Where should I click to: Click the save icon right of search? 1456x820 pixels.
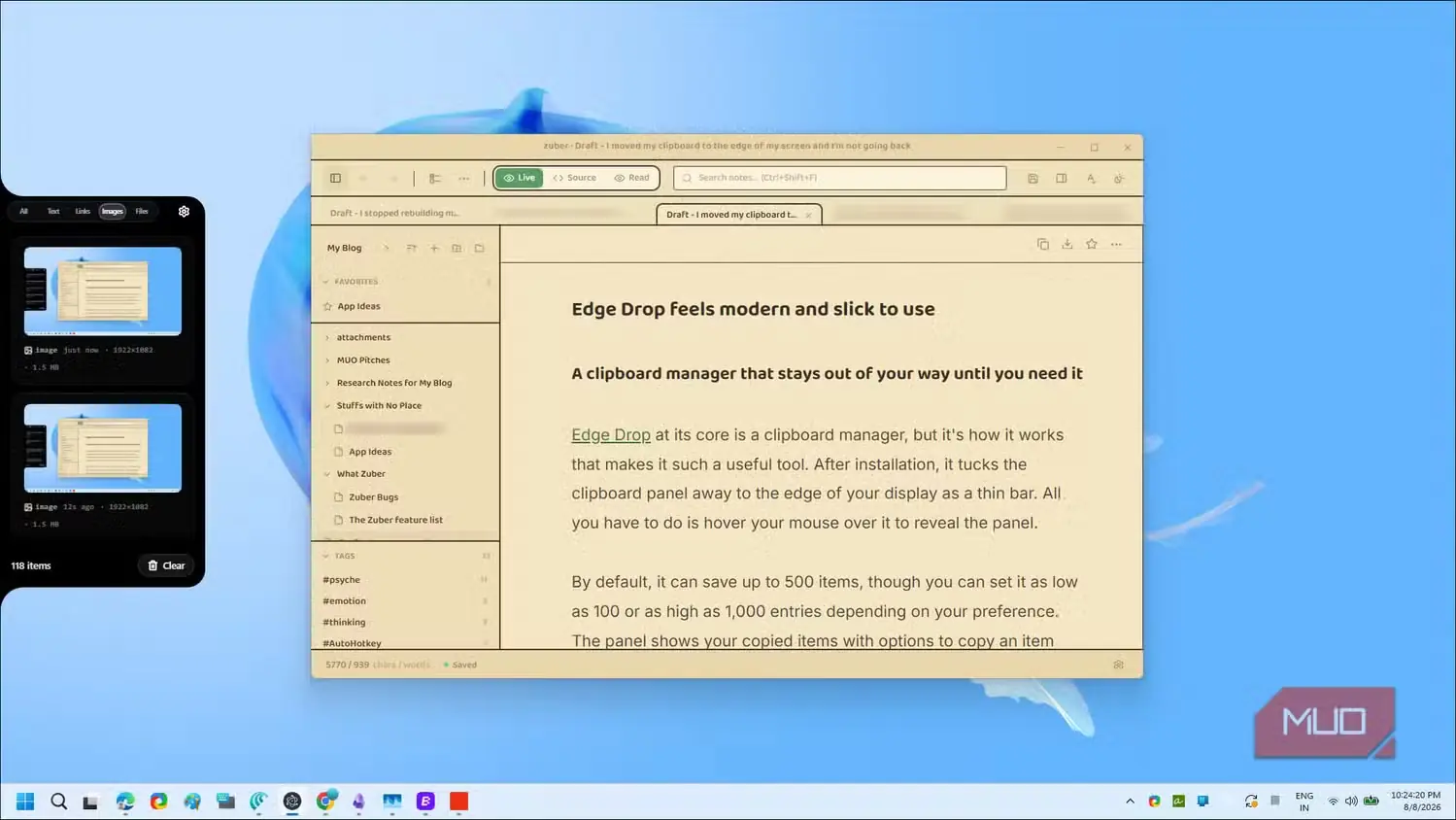pos(1033,178)
